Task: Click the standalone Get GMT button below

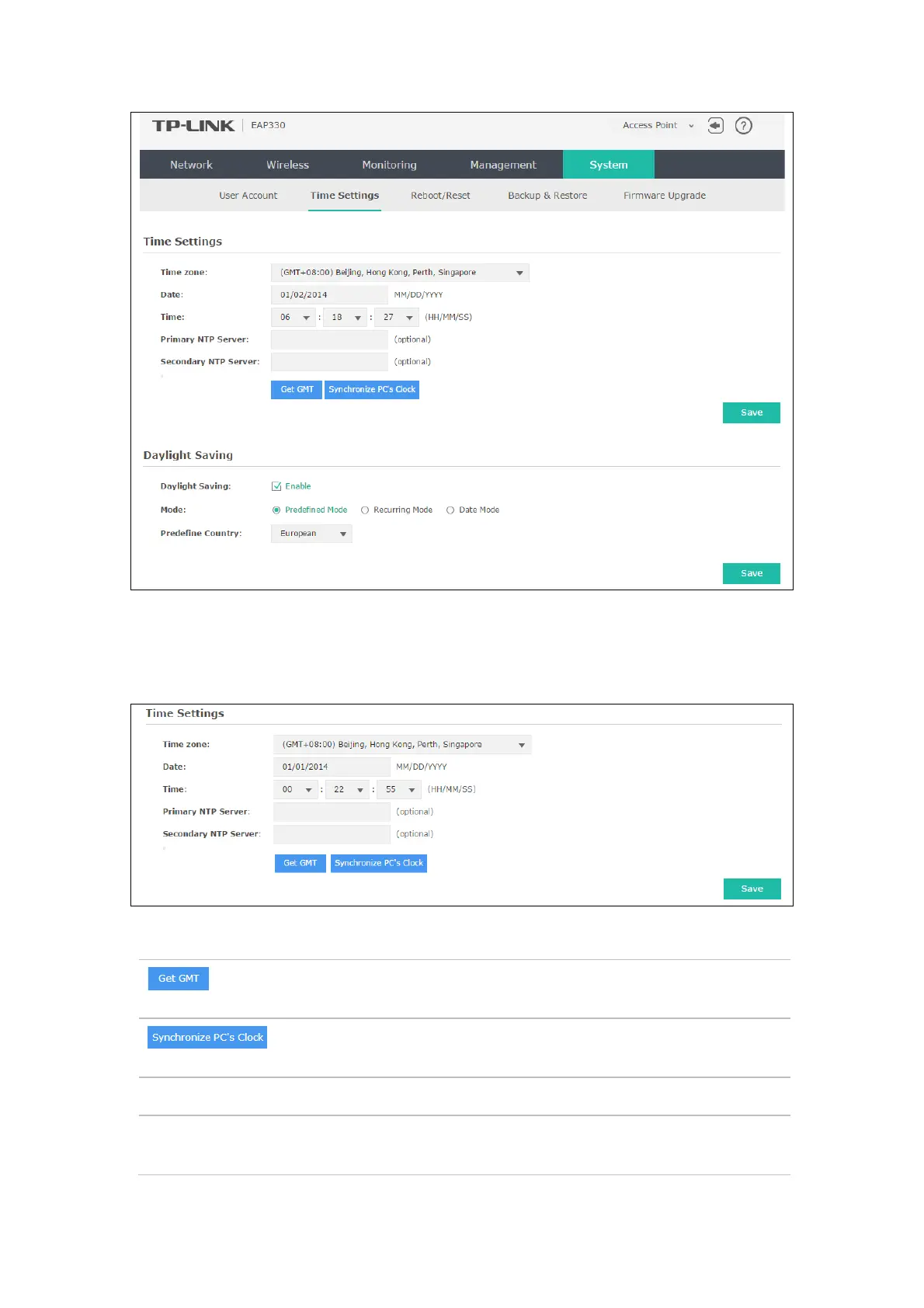Action: pyautogui.click(x=179, y=979)
